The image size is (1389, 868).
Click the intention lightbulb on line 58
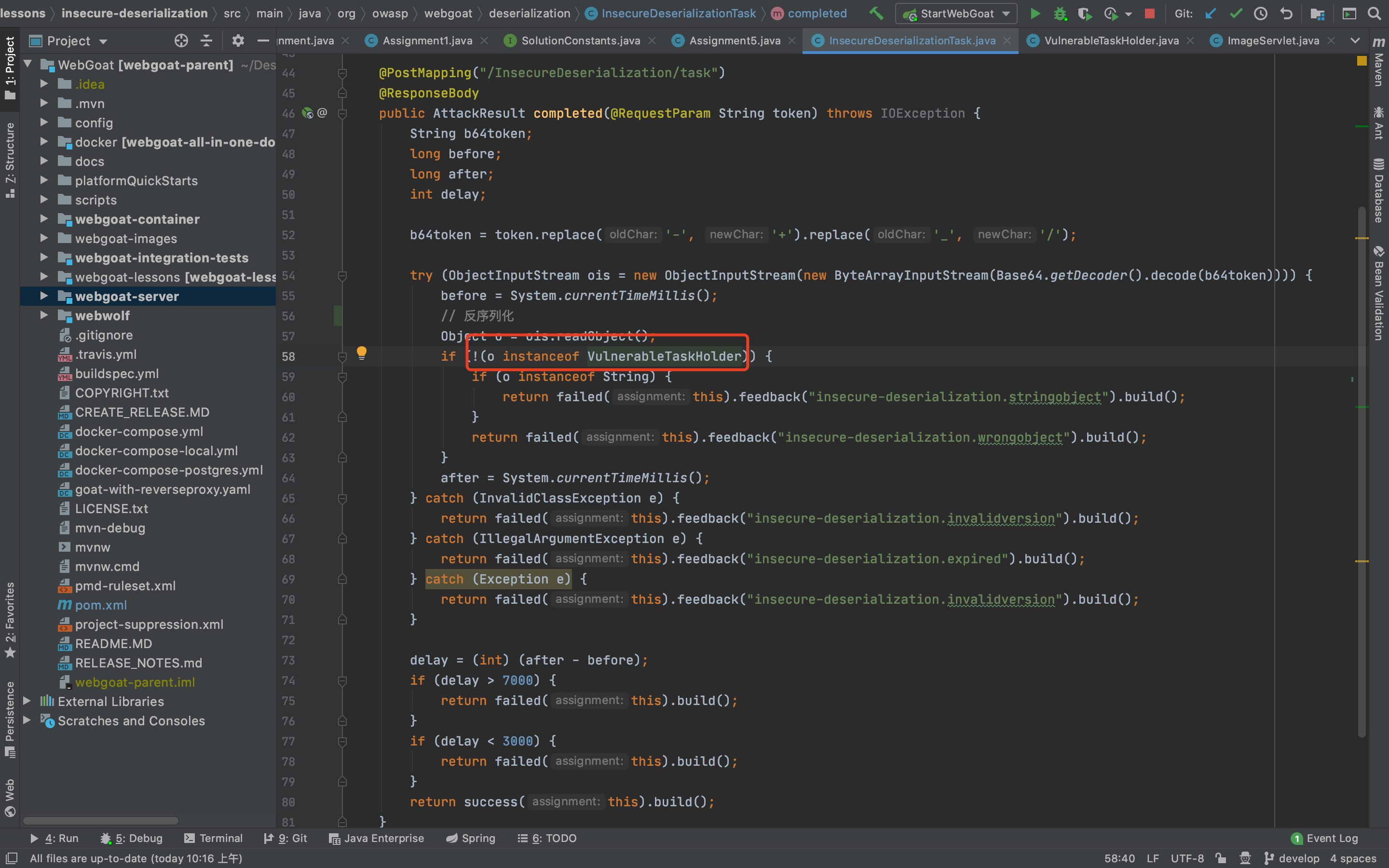[362, 353]
